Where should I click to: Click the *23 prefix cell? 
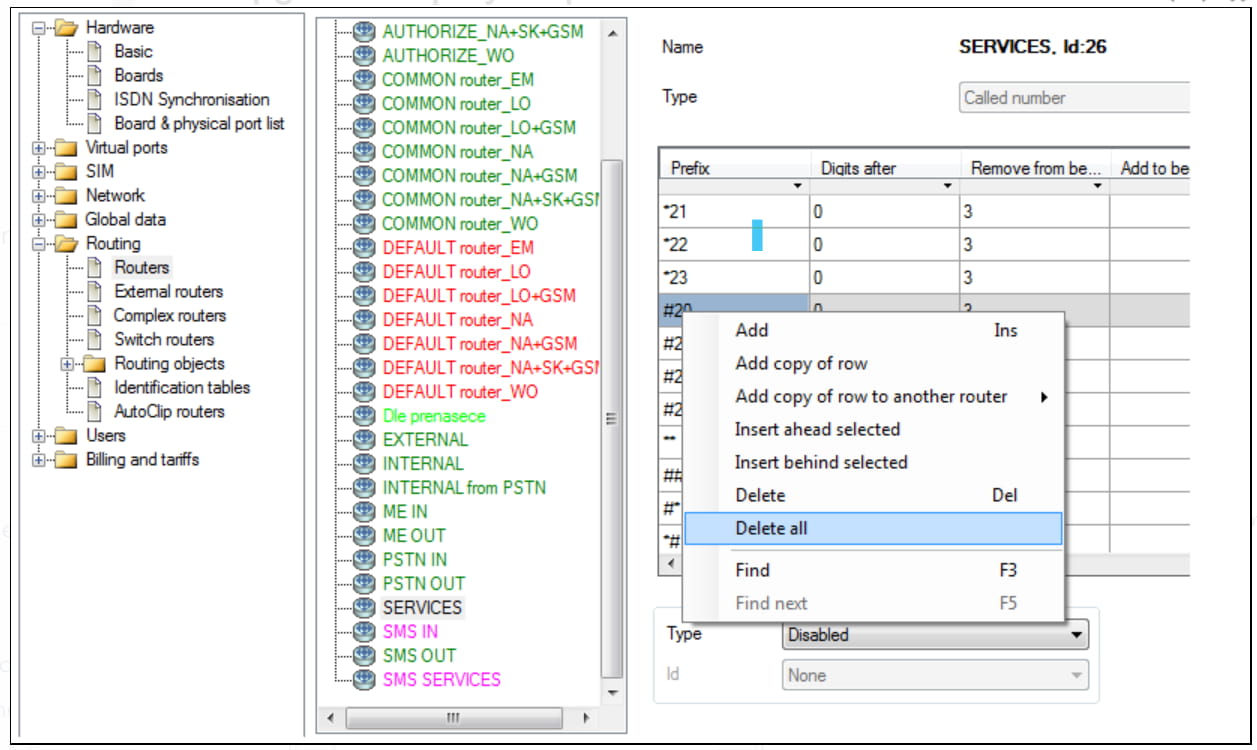(734, 278)
